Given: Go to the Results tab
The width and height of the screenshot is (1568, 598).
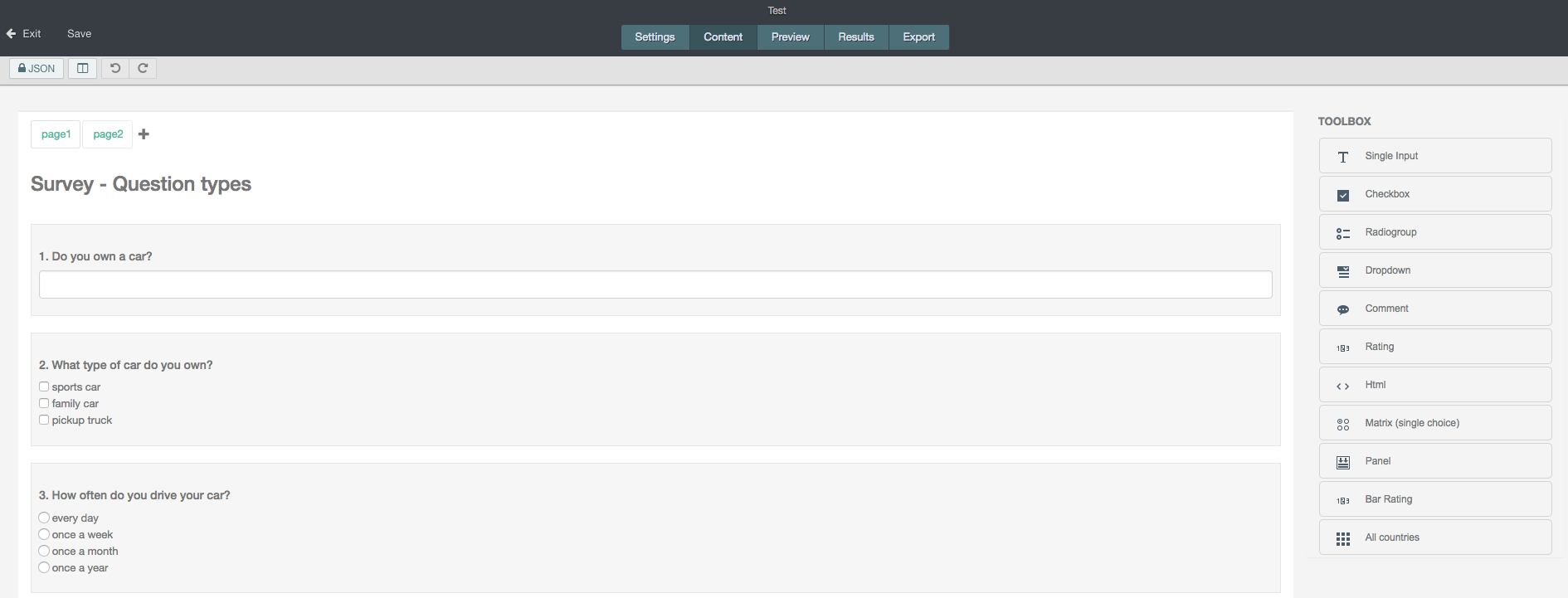Looking at the screenshot, I should [856, 37].
